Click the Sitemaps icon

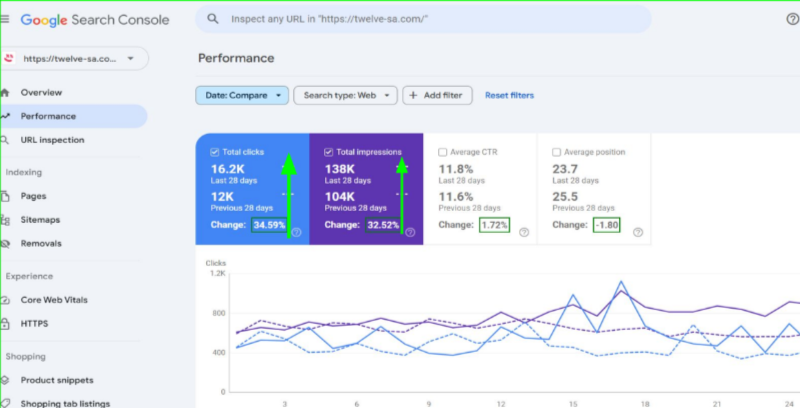click(5, 220)
